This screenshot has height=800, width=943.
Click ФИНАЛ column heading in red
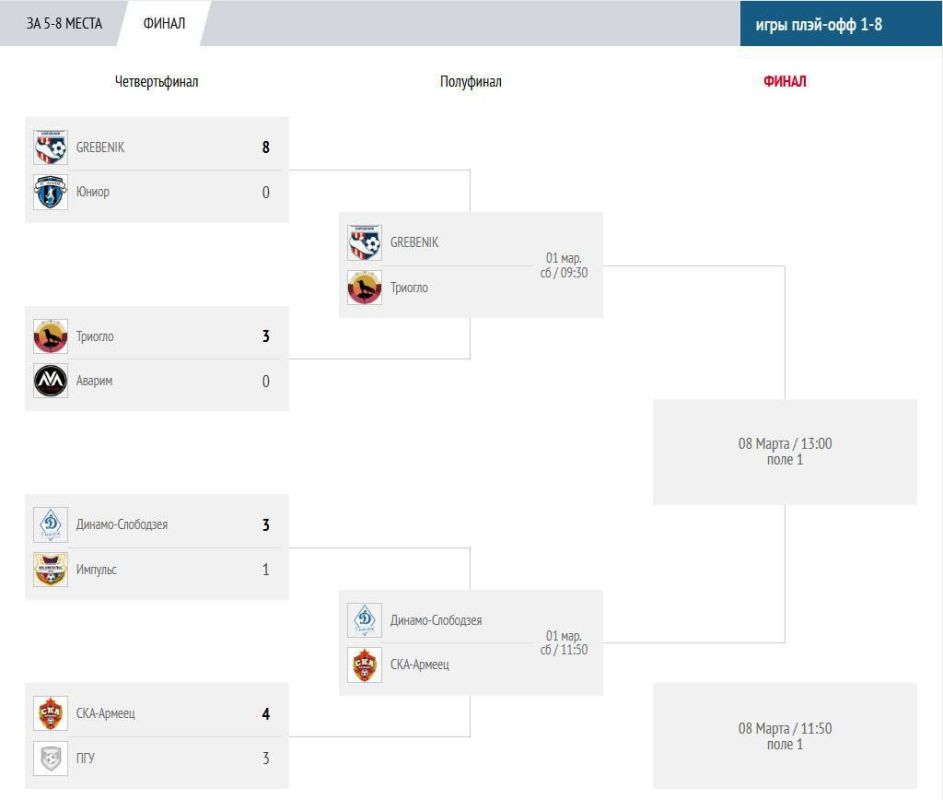coord(785,81)
